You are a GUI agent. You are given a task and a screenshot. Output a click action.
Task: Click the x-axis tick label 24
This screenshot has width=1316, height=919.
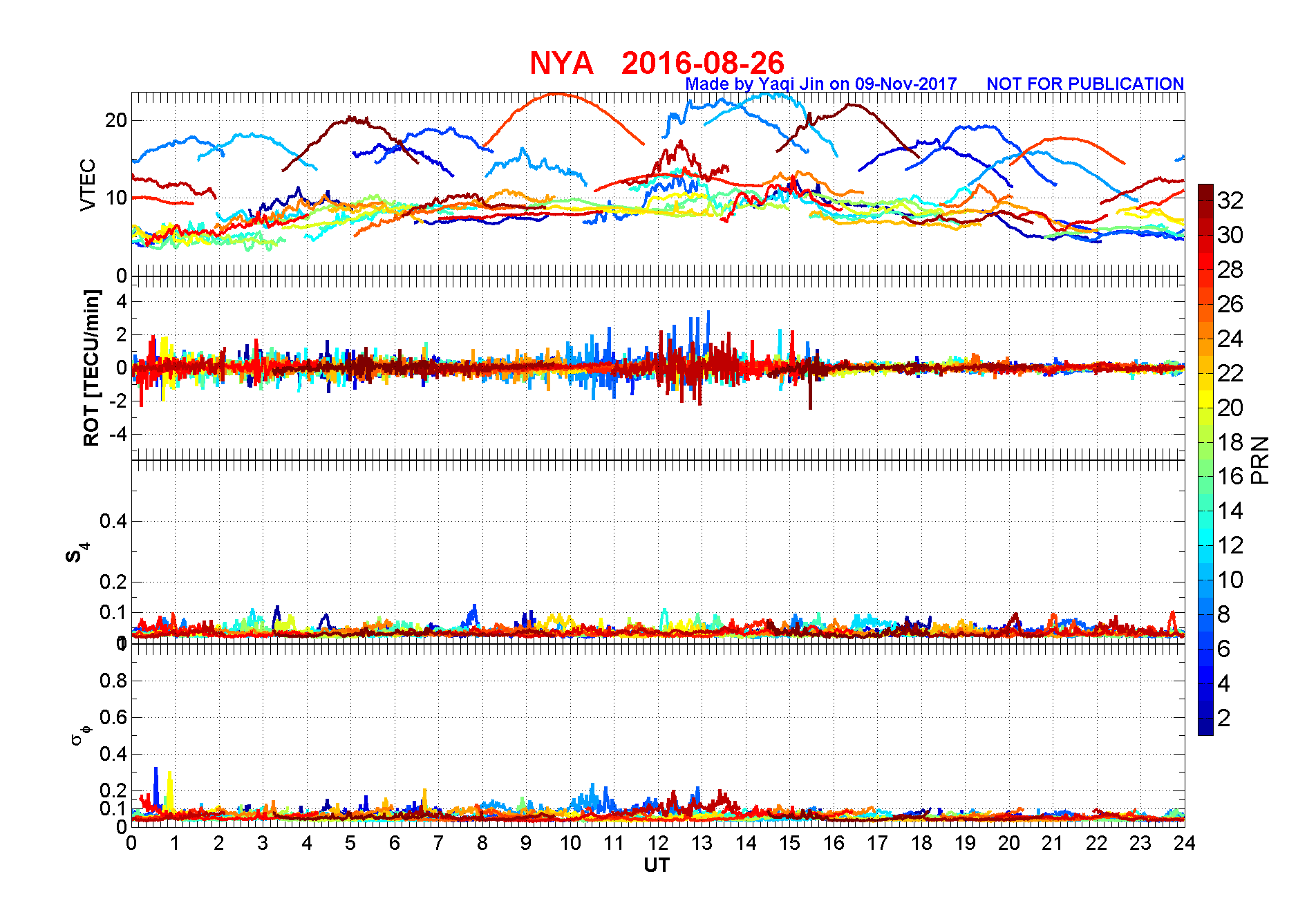(1185, 843)
